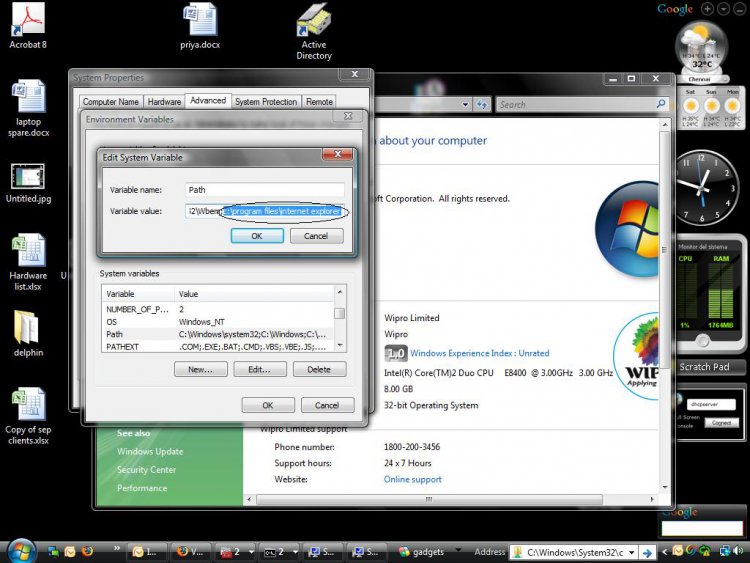Click the Delete system variable button
This screenshot has height=563, width=750.
(x=319, y=369)
